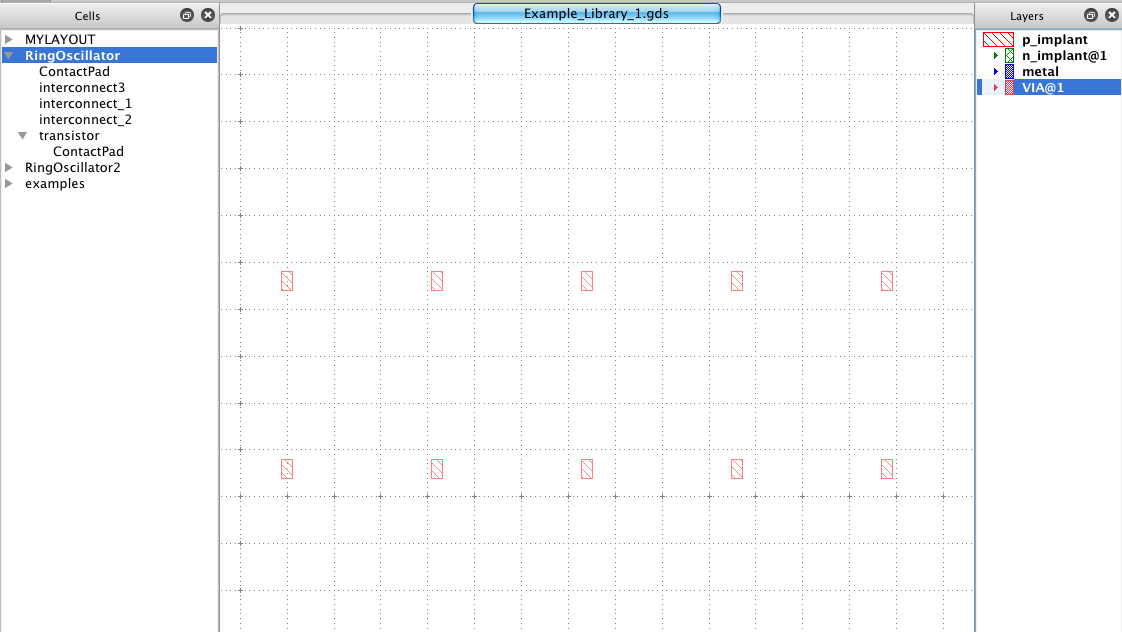Click the Layers panel title
1122x632 pixels.
(x=1026, y=16)
